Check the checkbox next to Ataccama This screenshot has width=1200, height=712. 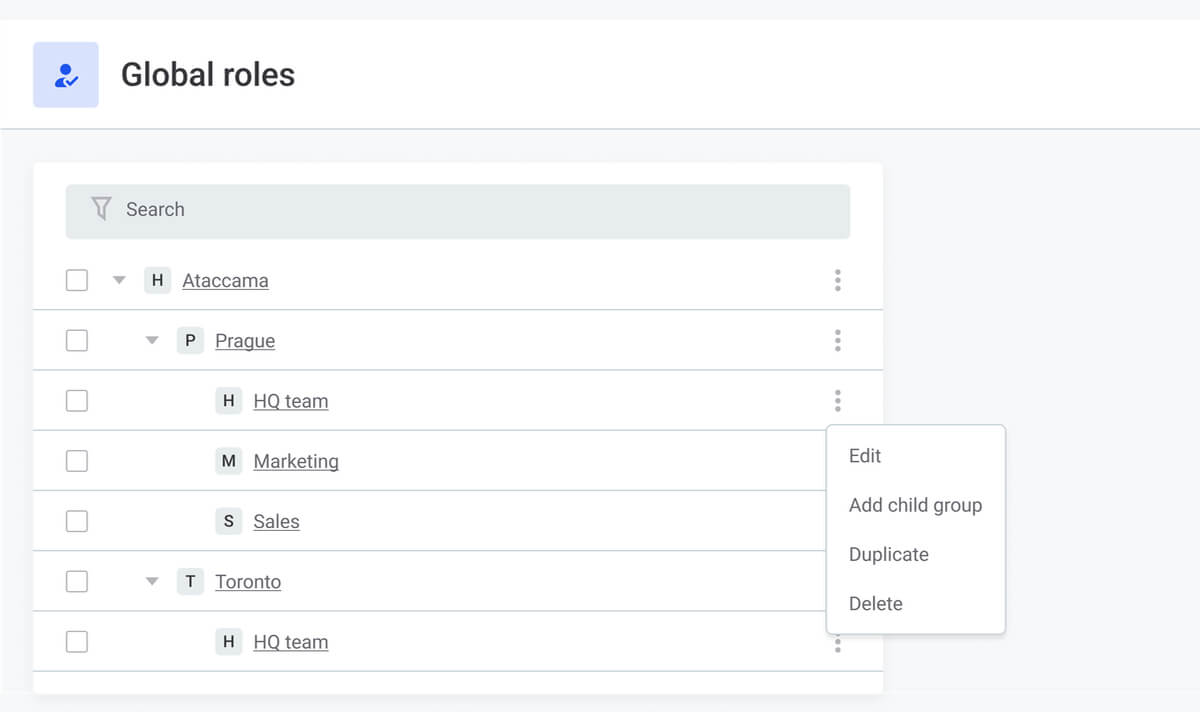77,280
